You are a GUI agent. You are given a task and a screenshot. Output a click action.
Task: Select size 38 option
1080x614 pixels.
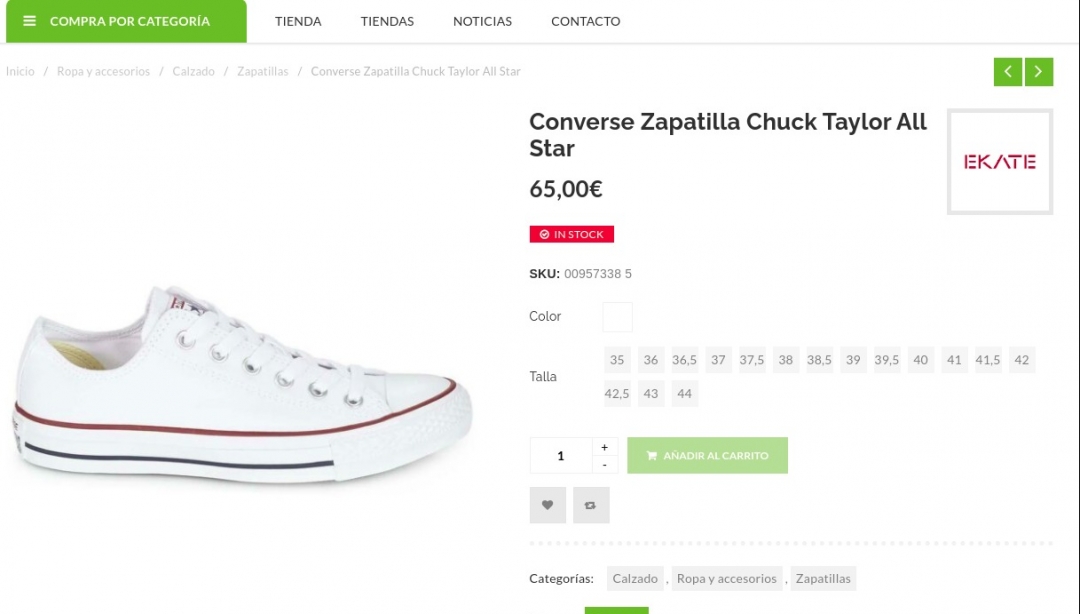pos(786,360)
